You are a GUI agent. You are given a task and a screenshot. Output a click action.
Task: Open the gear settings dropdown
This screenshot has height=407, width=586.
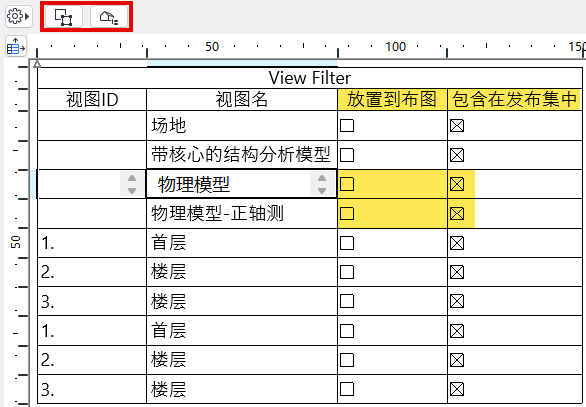click(x=18, y=16)
